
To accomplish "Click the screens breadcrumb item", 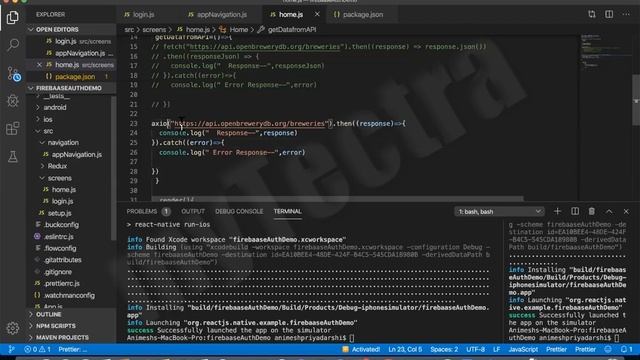I will click(x=154, y=29).
